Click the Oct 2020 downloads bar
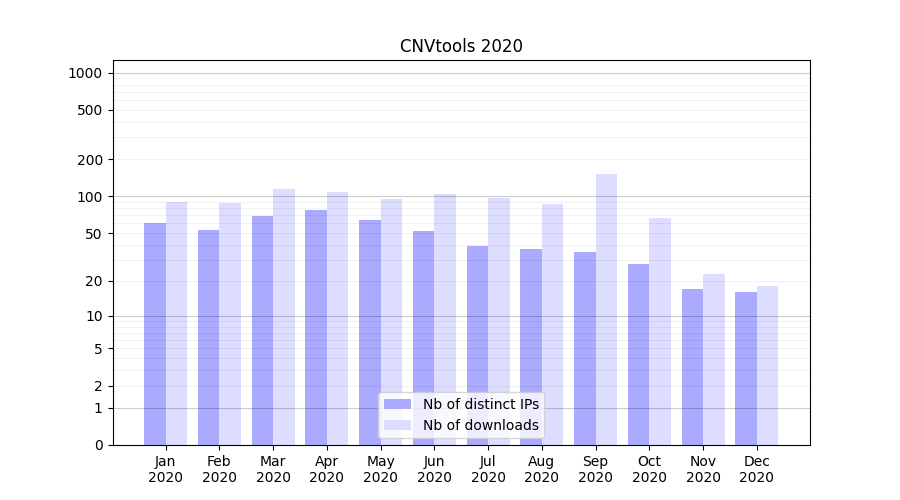 (x=660, y=331)
